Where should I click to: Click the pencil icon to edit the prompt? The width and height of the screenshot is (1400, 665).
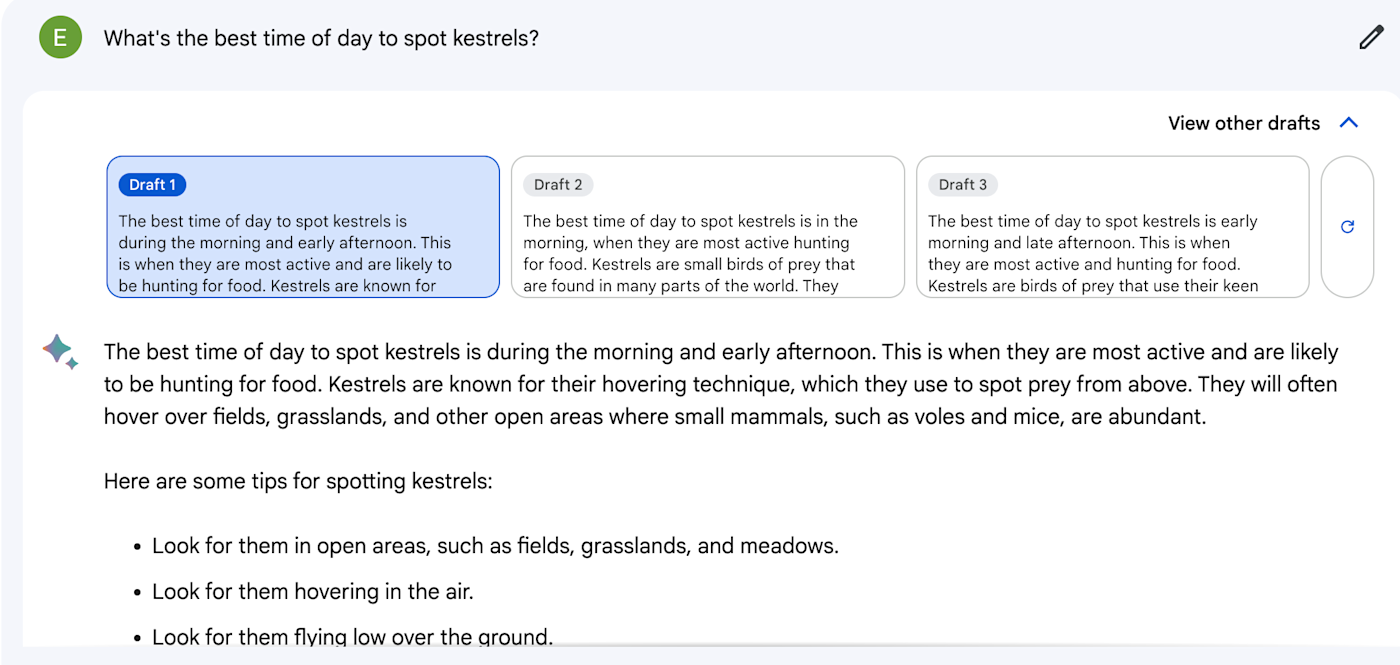1370,38
